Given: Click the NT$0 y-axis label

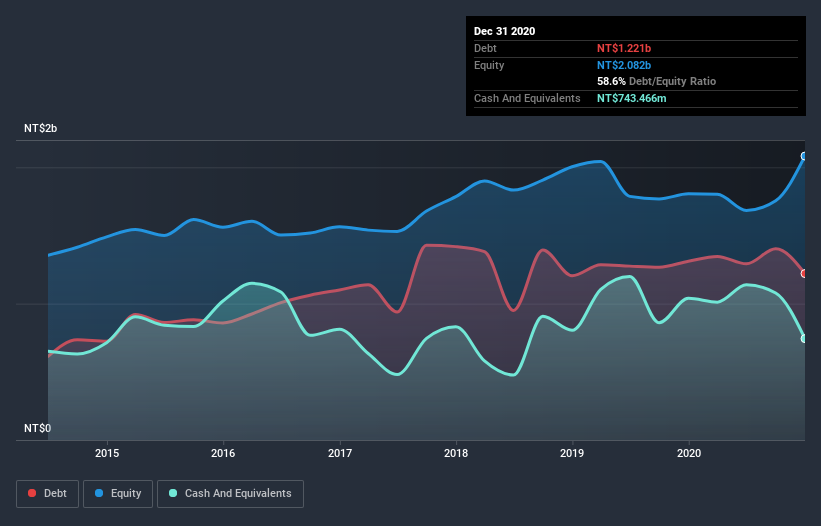Looking at the screenshot, I should click(x=38, y=428).
